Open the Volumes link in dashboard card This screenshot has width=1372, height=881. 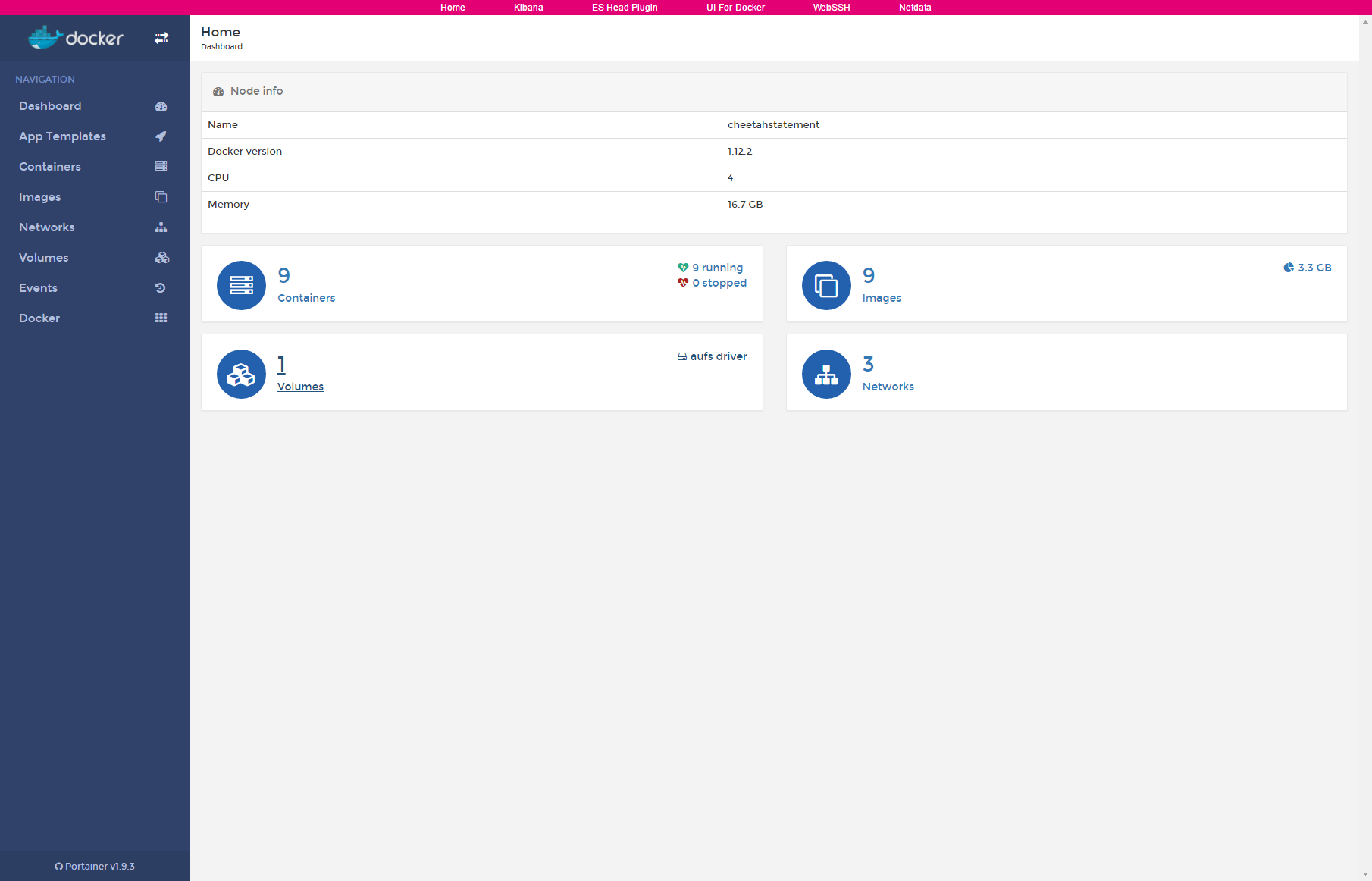300,387
